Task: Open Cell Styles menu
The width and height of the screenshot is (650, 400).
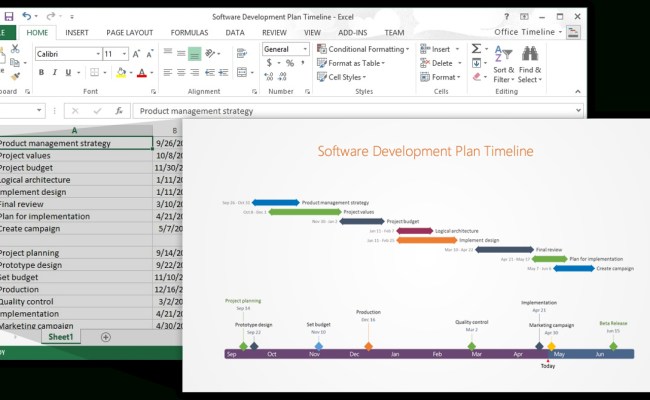Action: (342, 77)
